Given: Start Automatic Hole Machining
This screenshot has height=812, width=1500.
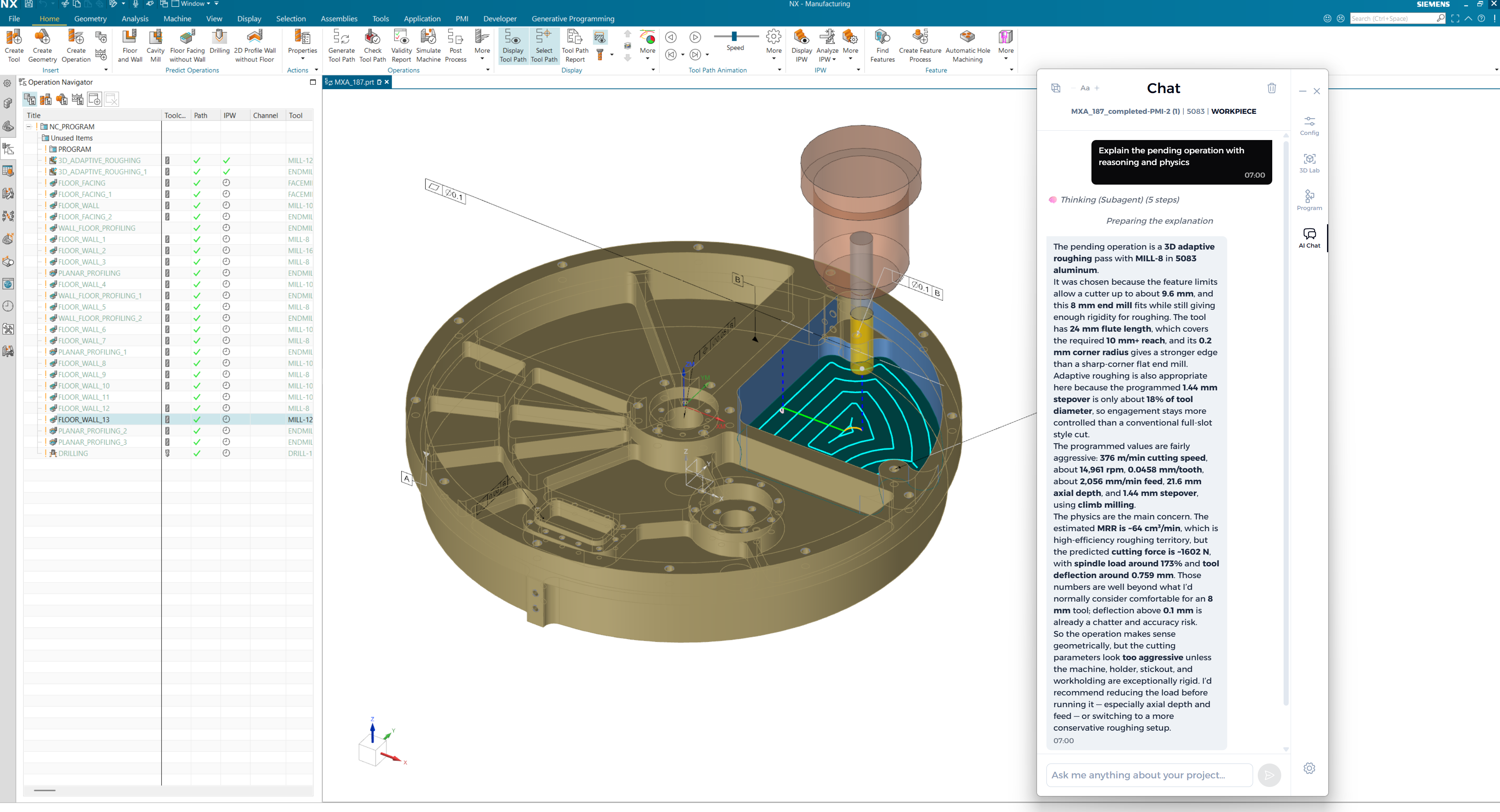Looking at the screenshot, I should (967, 45).
